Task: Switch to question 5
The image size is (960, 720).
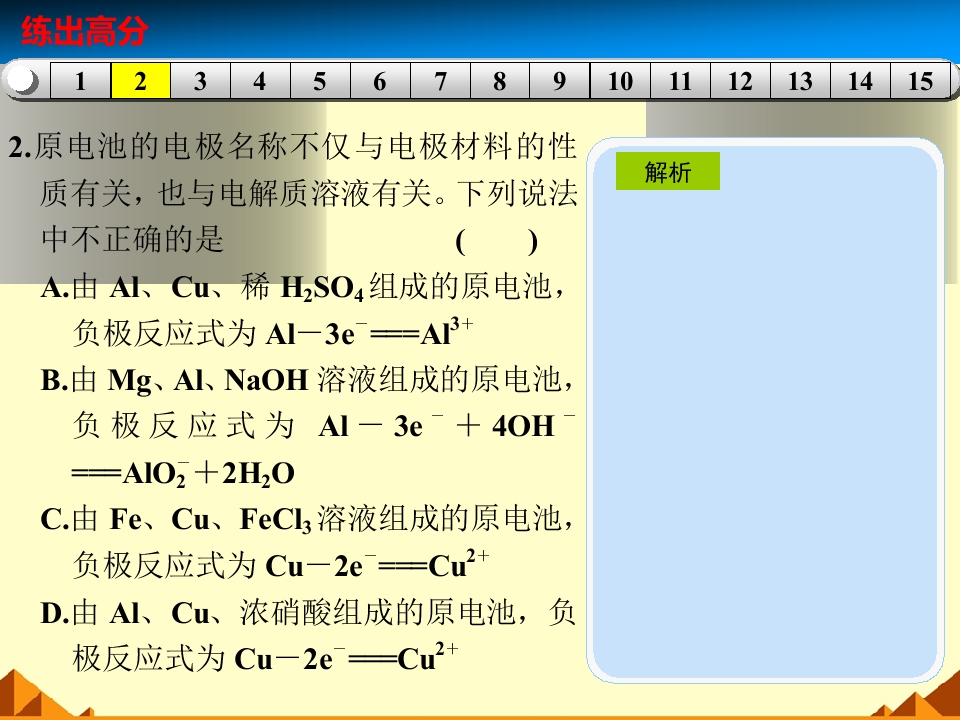Action: pos(320,82)
